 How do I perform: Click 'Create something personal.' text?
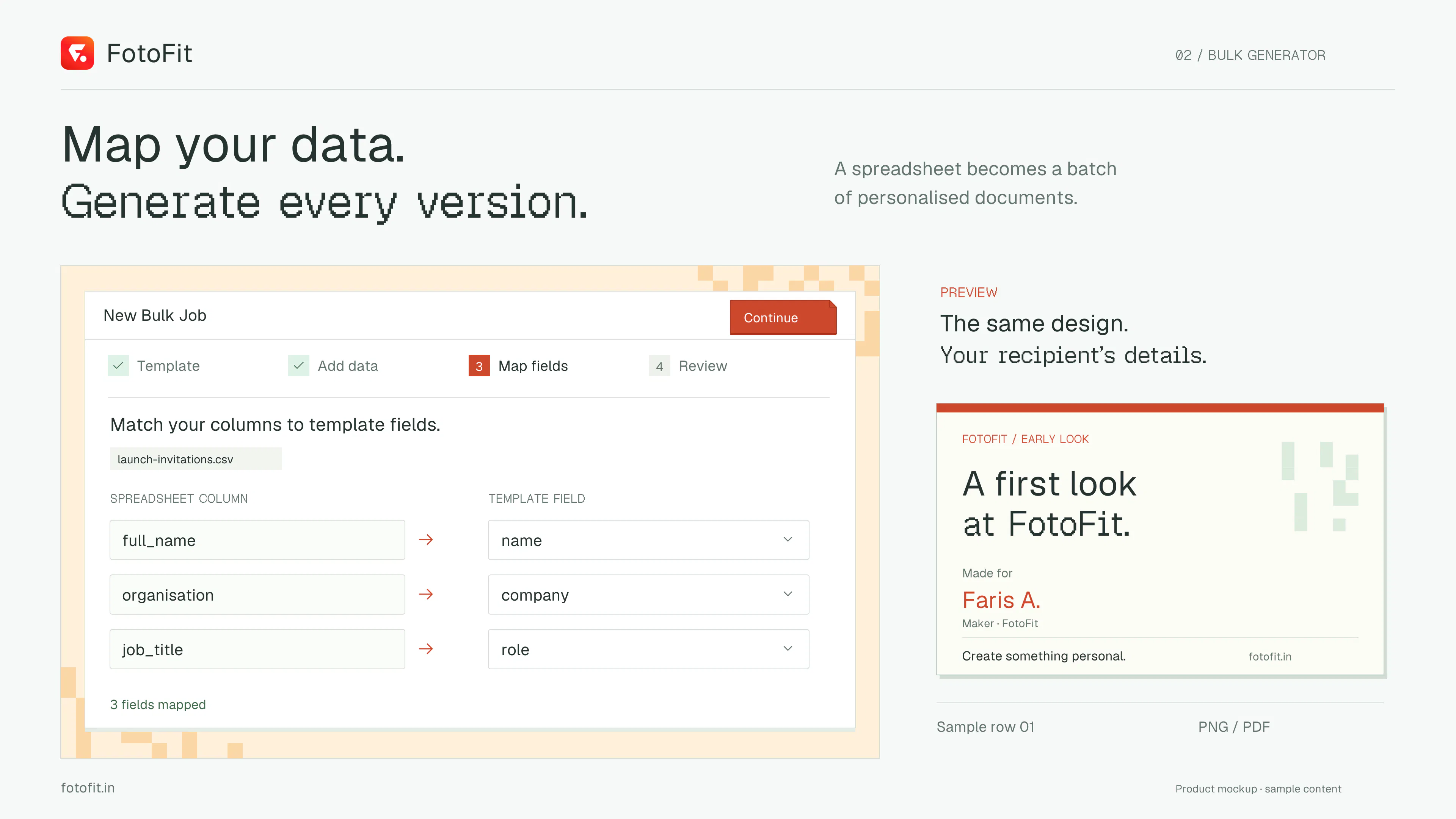click(x=1043, y=656)
